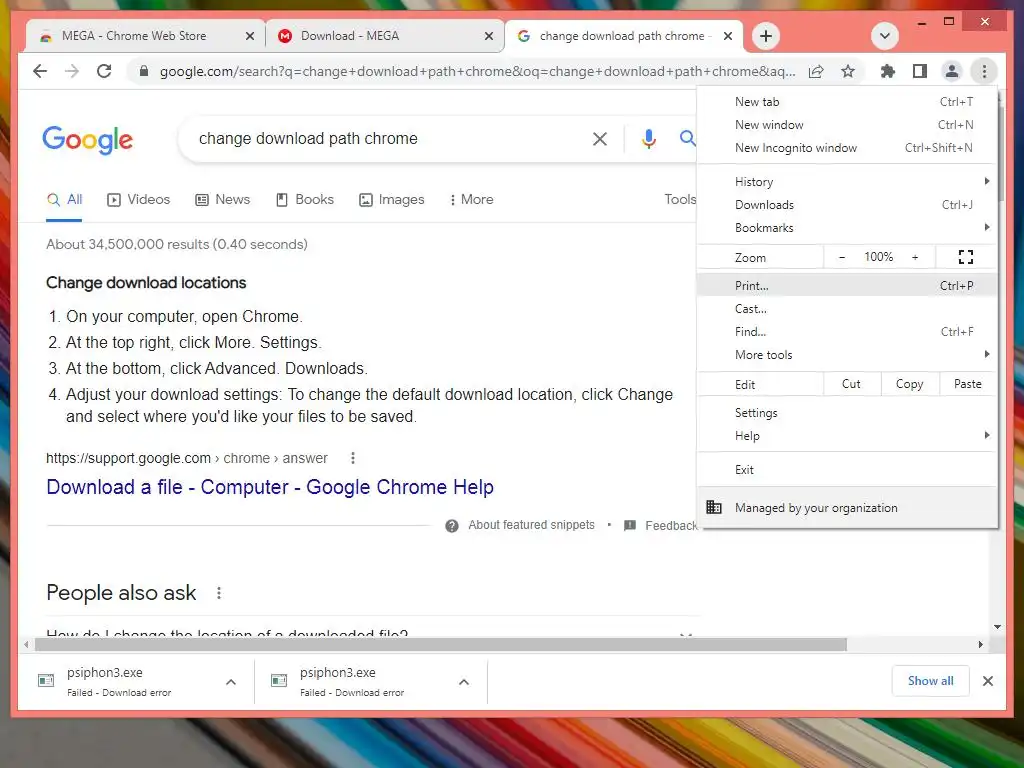This screenshot has height=768, width=1024.
Task: Open the Extensions puzzle icon
Action: pyautogui.click(x=888, y=71)
